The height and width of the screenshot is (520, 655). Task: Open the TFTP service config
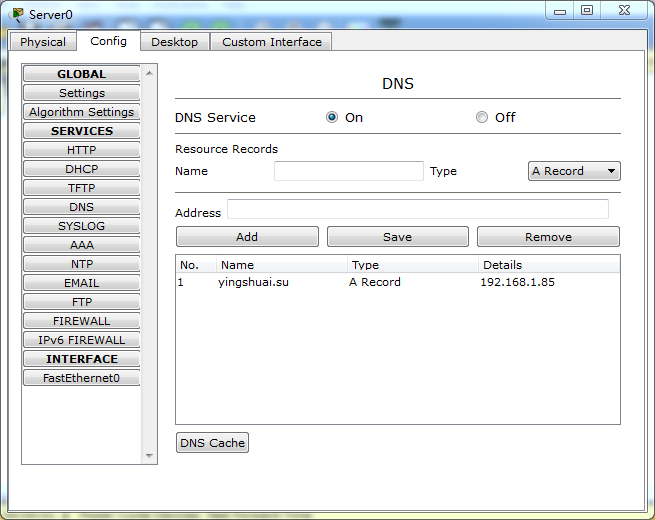[x=81, y=188]
